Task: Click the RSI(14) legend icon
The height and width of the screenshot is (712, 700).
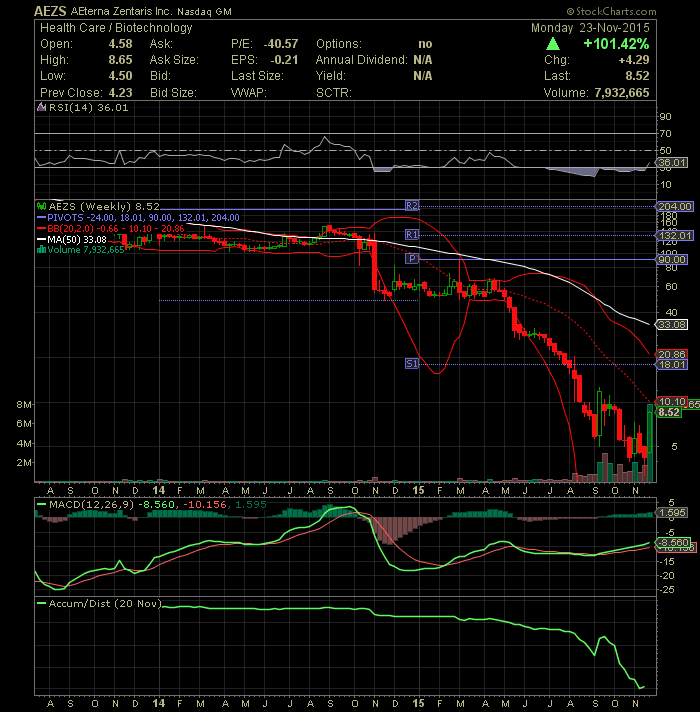Action: [x=40, y=107]
